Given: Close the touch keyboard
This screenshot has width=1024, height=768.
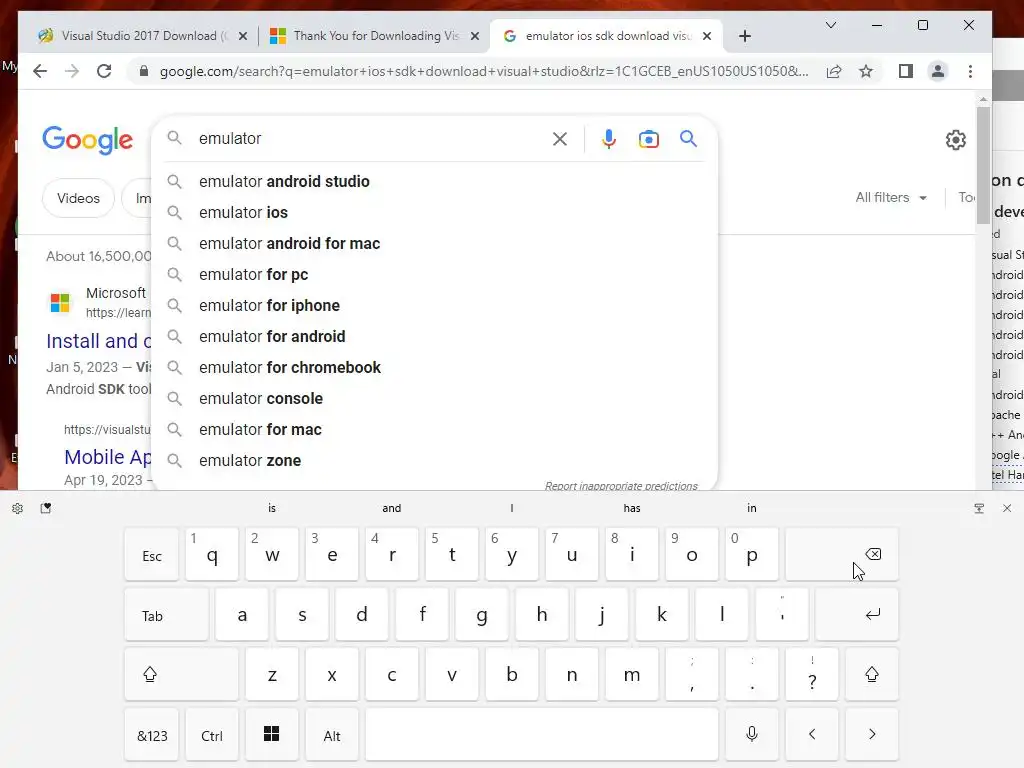Looking at the screenshot, I should [1007, 508].
